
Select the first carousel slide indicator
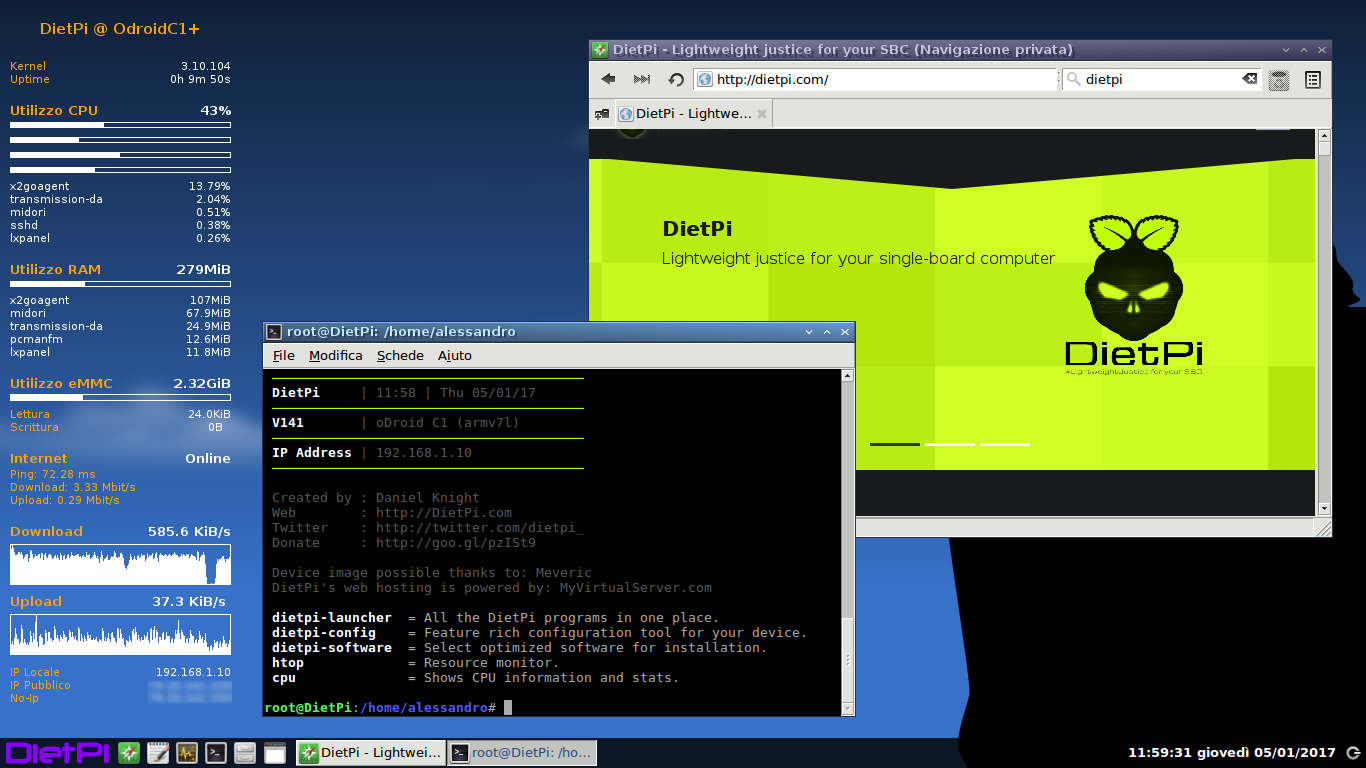(895, 443)
